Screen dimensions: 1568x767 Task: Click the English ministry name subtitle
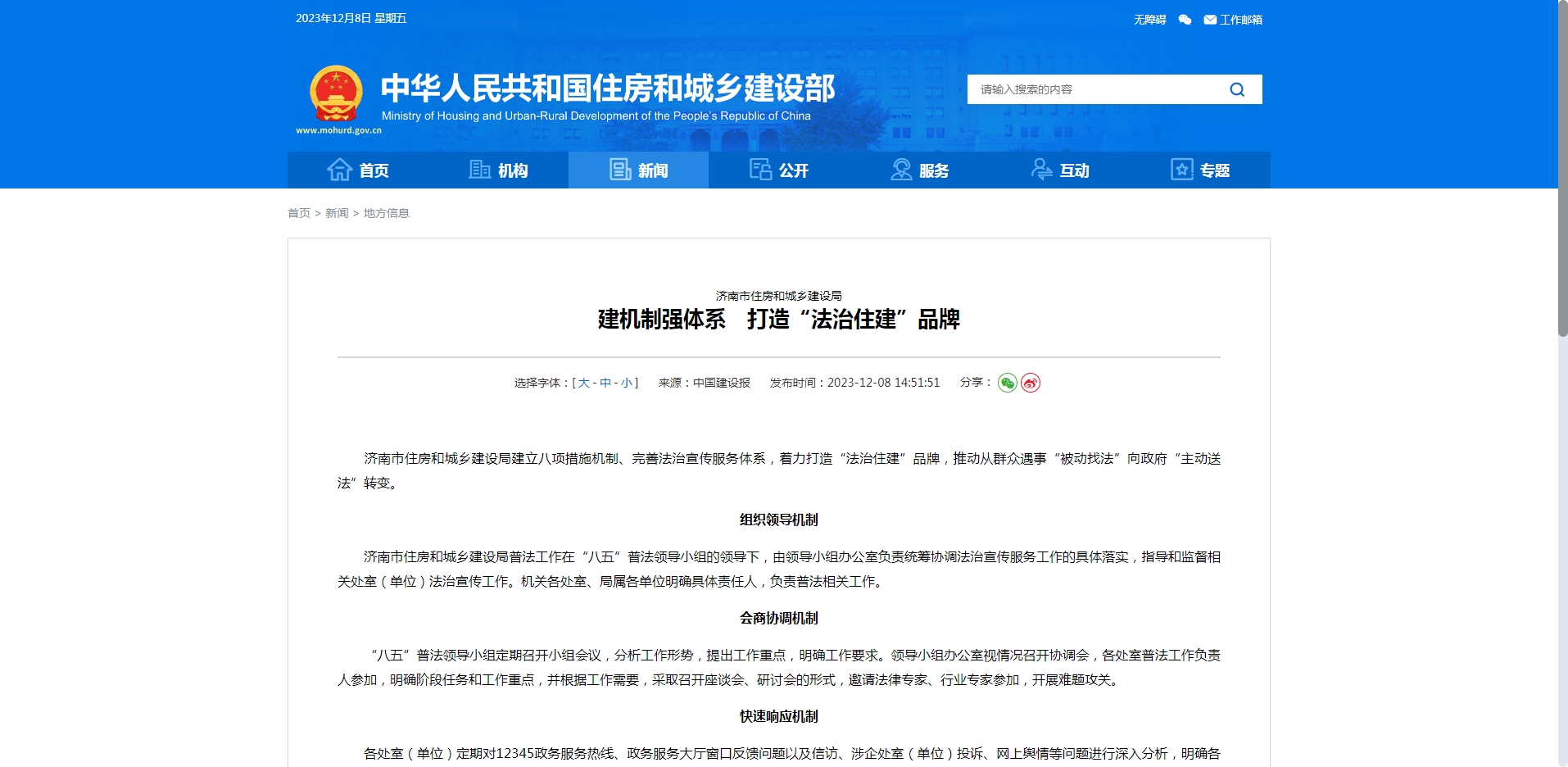pos(596,116)
